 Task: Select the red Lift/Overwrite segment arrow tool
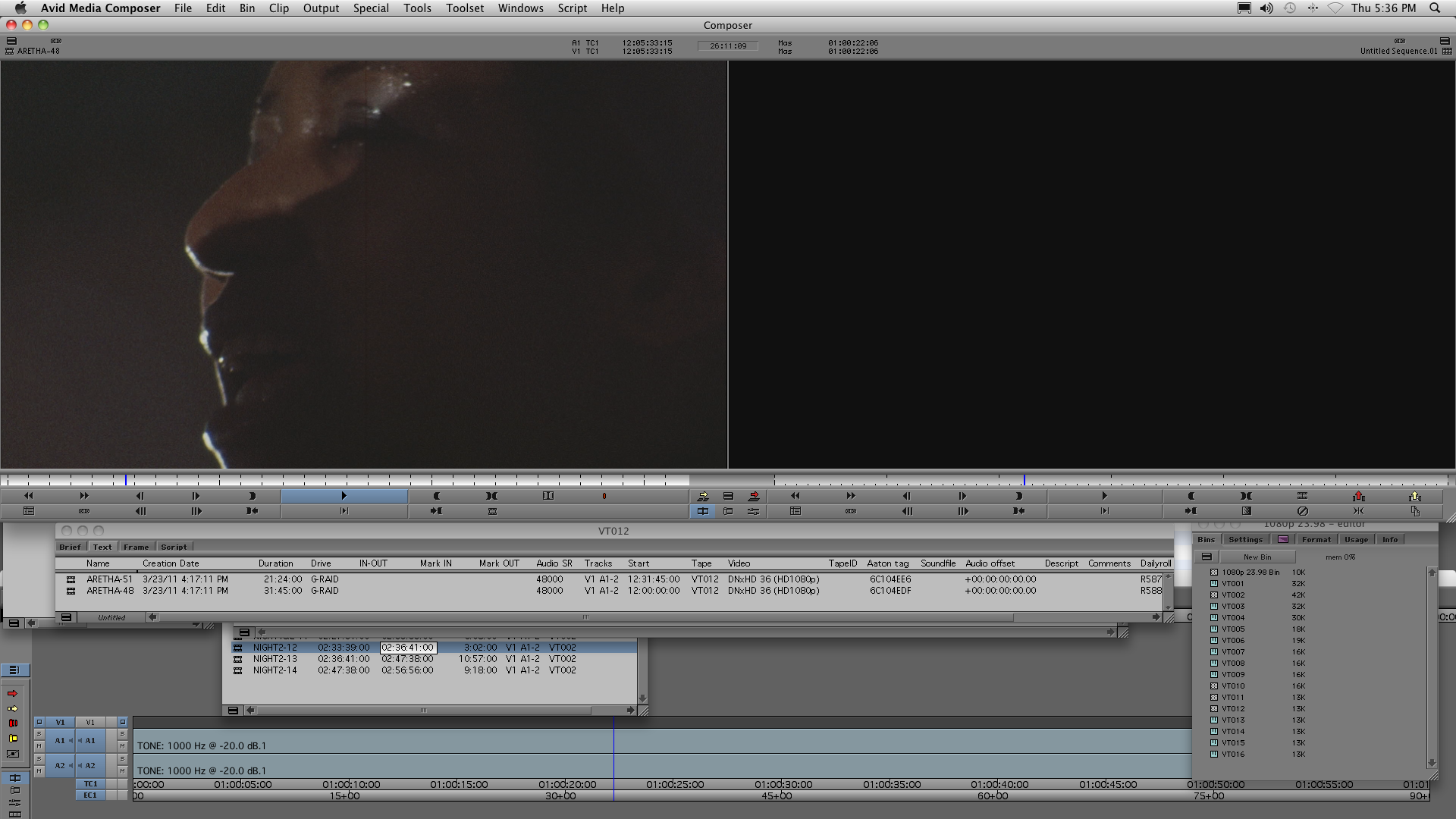click(x=13, y=694)
